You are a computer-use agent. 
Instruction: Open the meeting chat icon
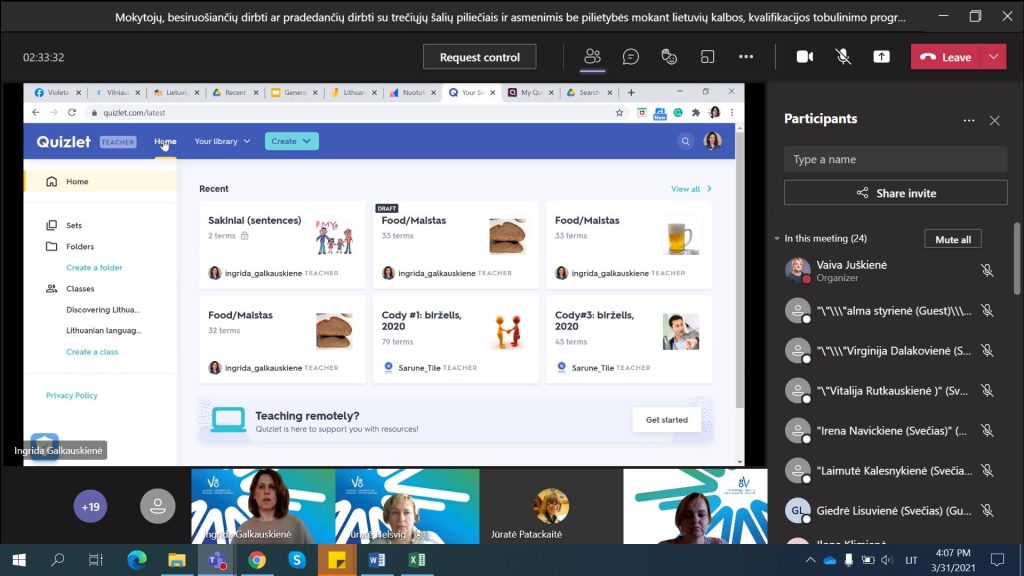click(x=631, y=57)
